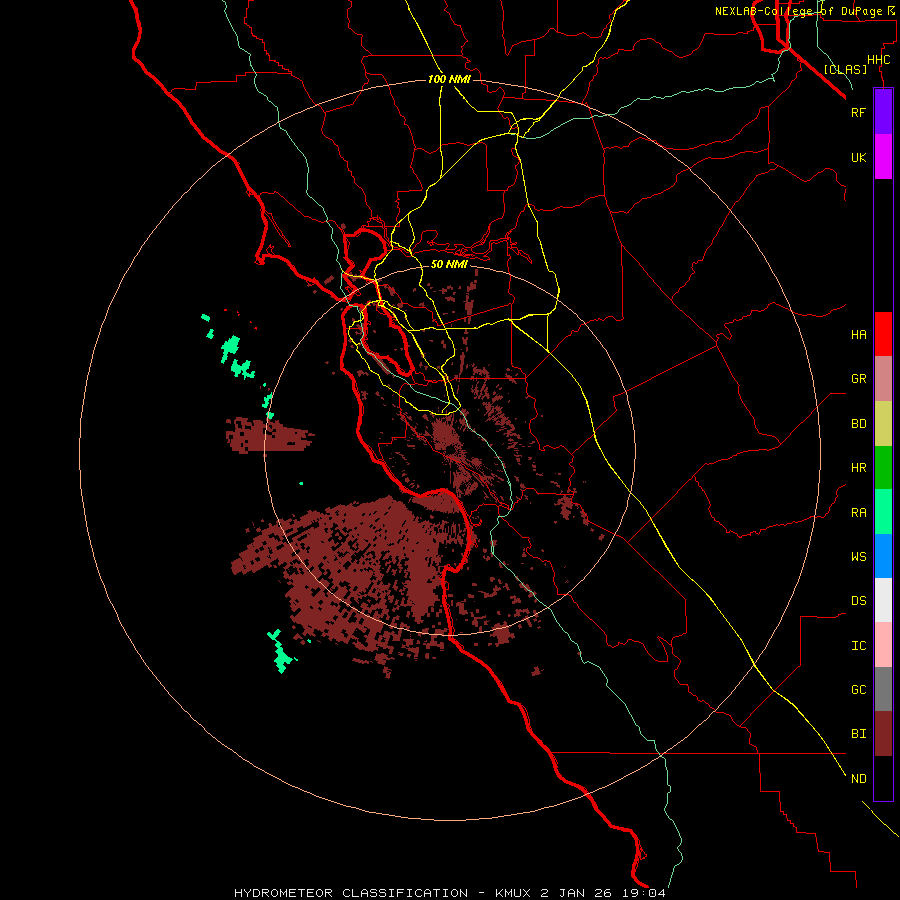Select the IC pink legend swatch
The height and width of the screenshot is (900, 900).
point(883,645)
